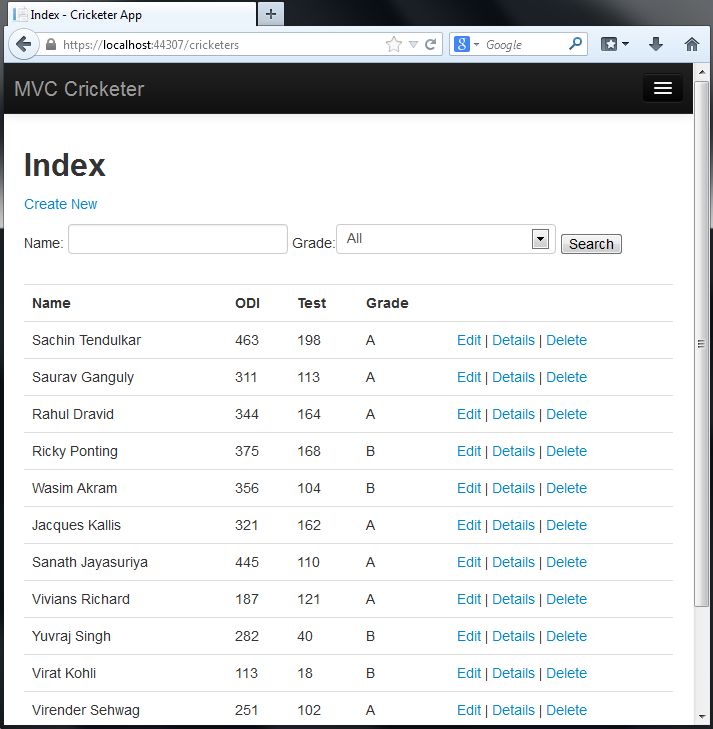Click the ODI column header
This screenshot has width=713, height=729.
247,303
